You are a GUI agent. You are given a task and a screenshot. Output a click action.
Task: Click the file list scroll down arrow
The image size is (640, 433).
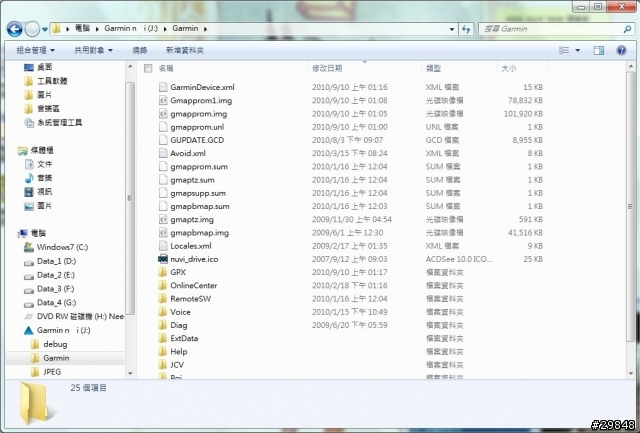tap(631, 373)
